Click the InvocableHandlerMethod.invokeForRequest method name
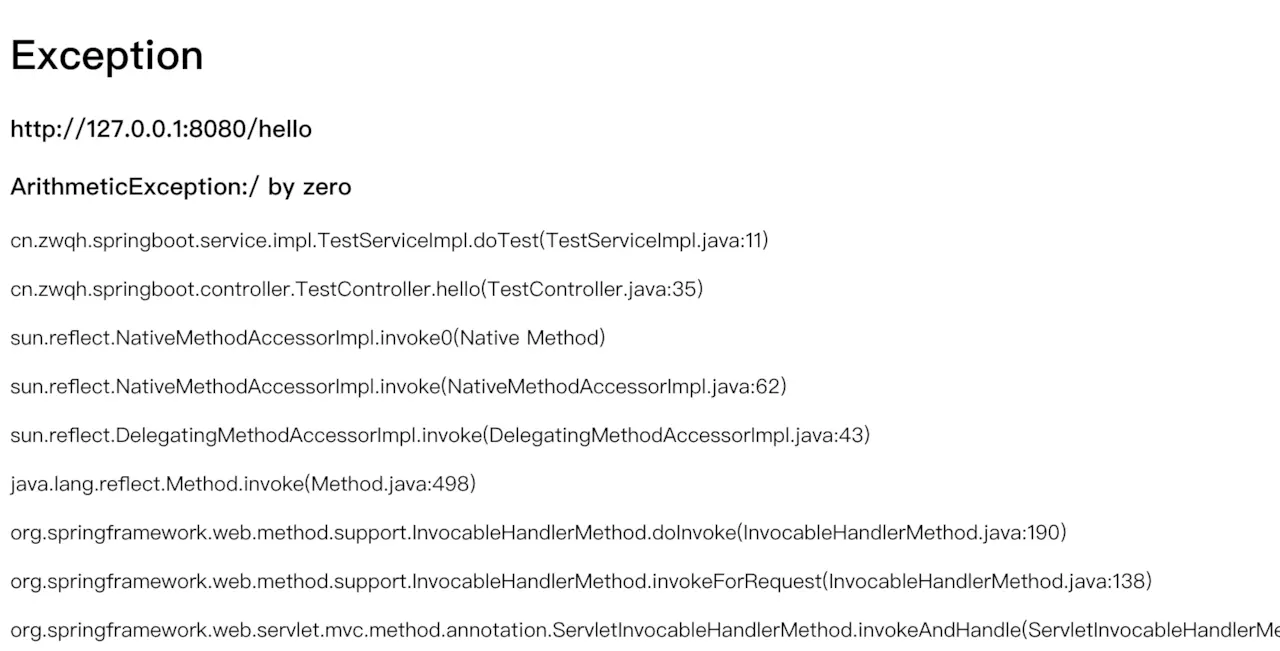The height and width of the screenshot is (651, 1280). (x=617, y=581)
